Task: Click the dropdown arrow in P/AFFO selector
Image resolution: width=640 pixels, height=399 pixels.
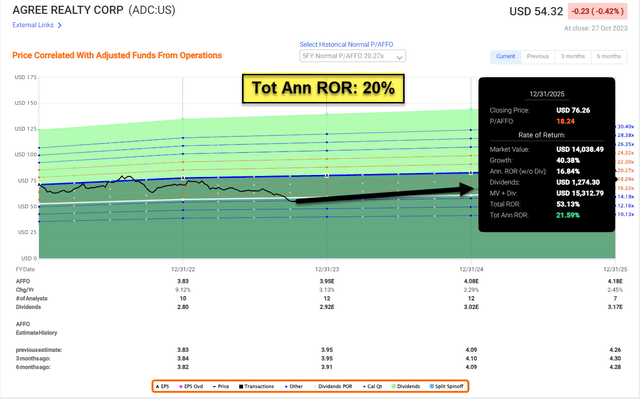Action: pos(400,58)
